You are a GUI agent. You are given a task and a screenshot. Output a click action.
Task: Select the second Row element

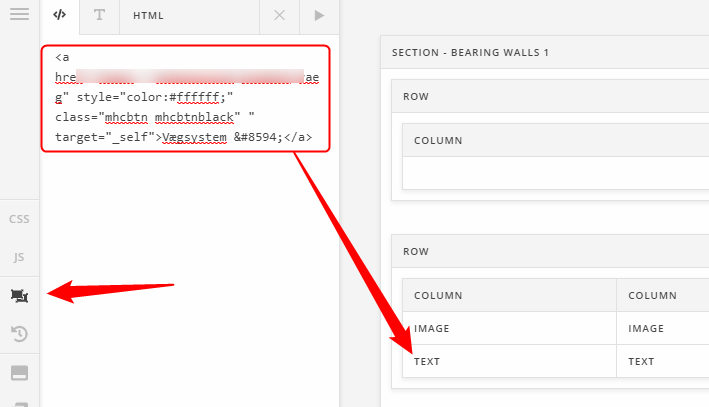pos(417,252)
